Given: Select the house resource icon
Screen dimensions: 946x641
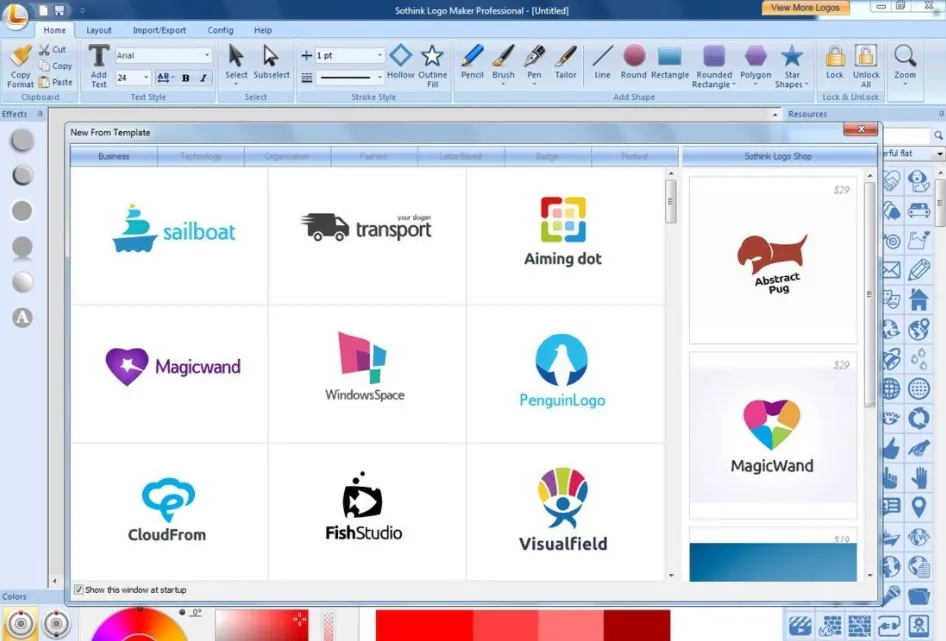Looking at the screenshot, I should 919,299.
